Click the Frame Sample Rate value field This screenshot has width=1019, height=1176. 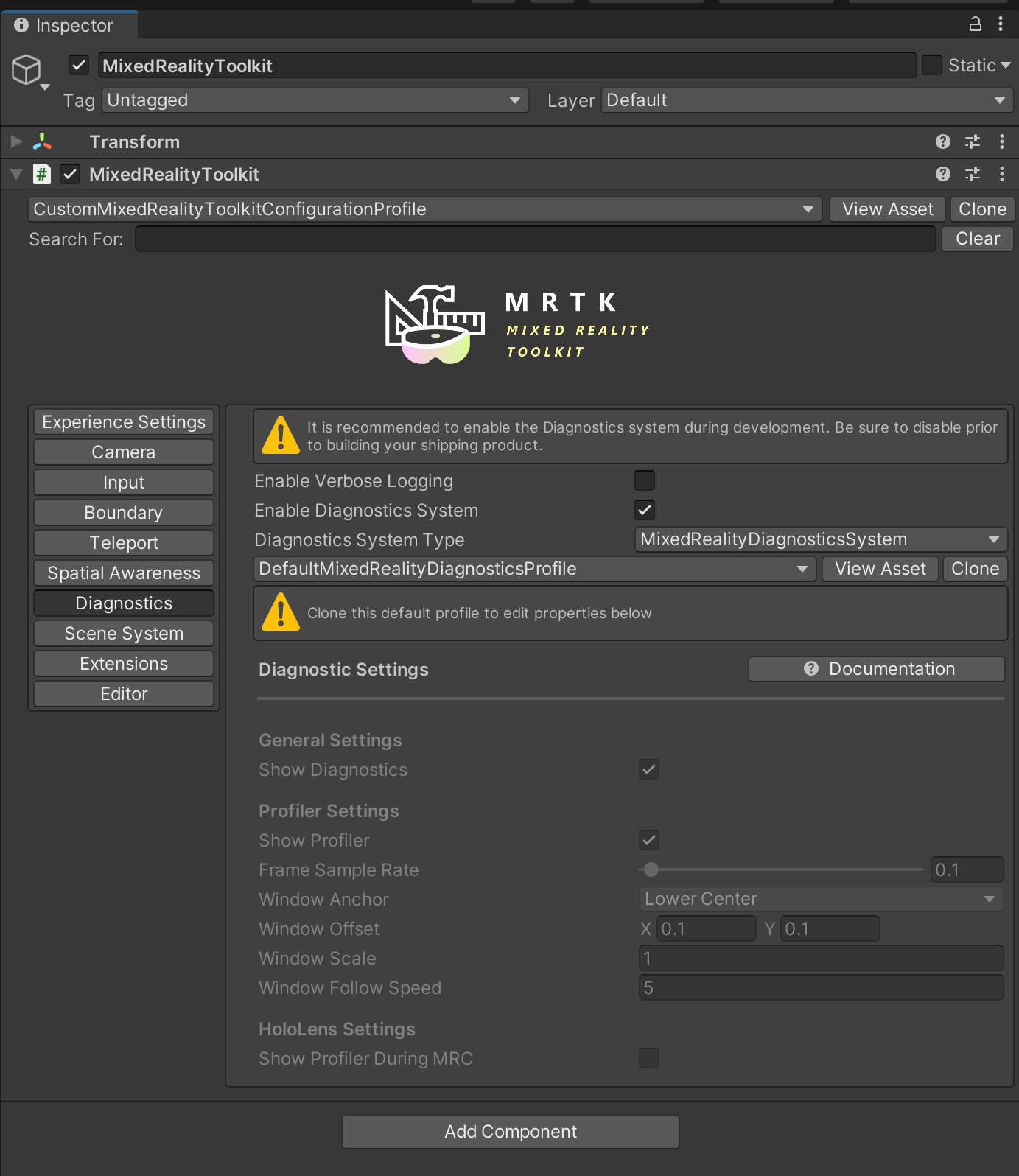(967, 869)
